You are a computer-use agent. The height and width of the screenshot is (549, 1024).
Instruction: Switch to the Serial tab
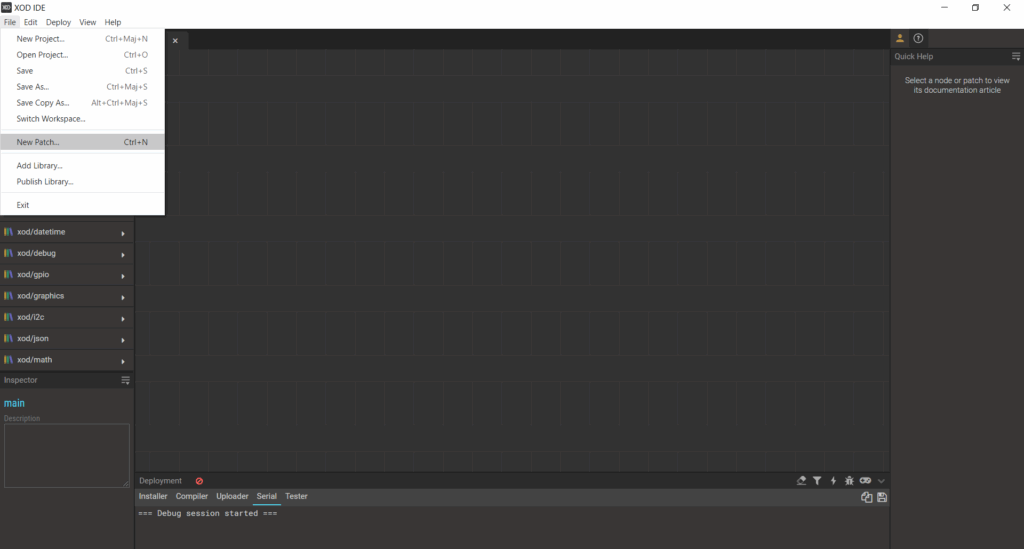(x=266, y=496)
